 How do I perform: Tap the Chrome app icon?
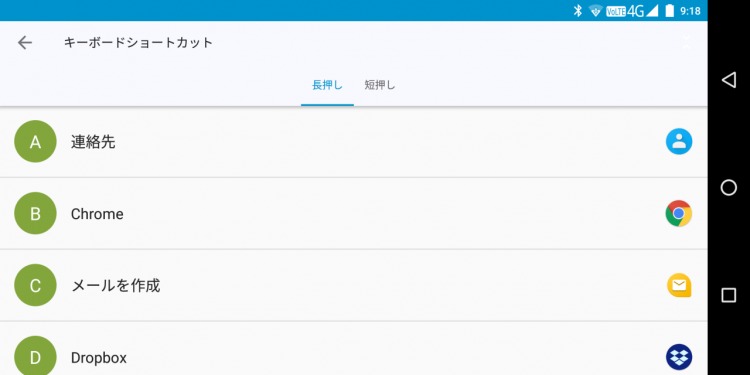point(679,213)
